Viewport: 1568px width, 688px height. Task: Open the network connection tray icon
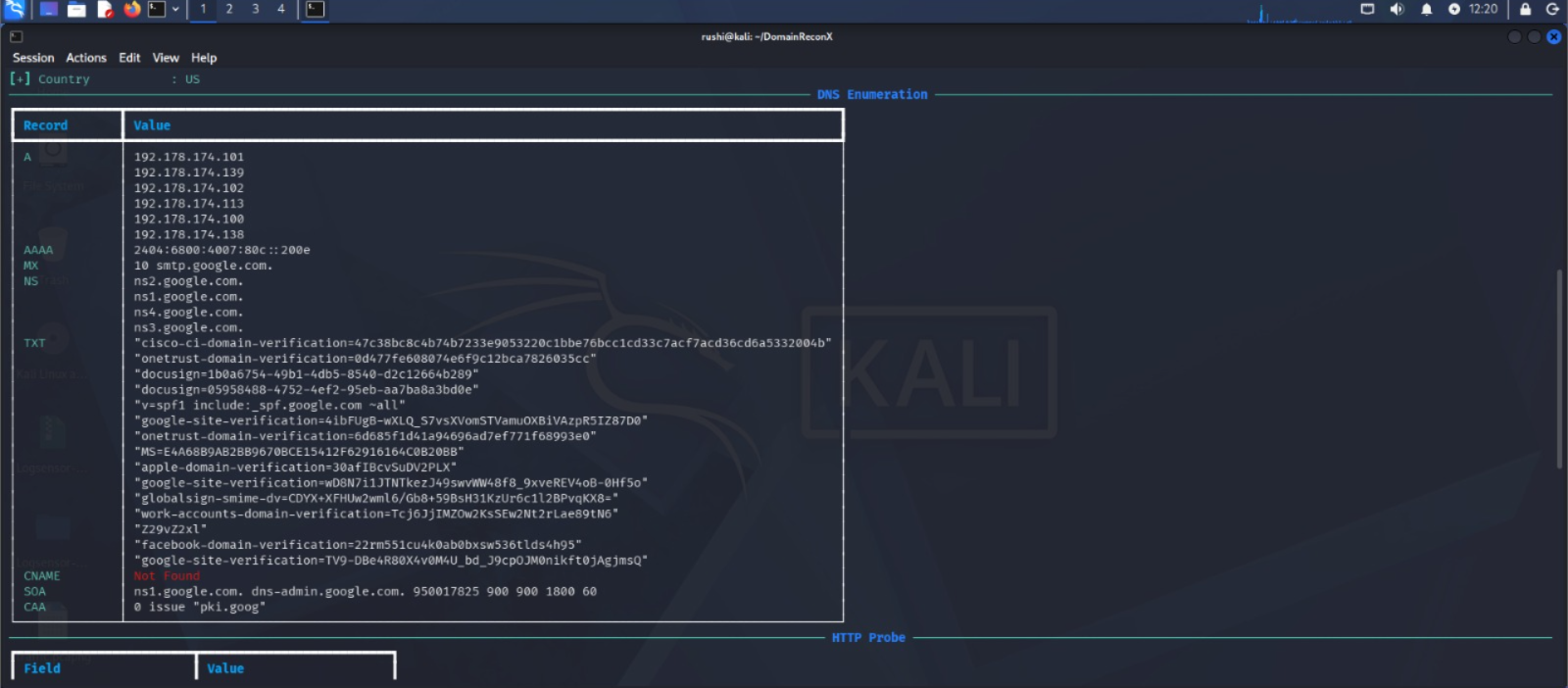point(1367,9)
